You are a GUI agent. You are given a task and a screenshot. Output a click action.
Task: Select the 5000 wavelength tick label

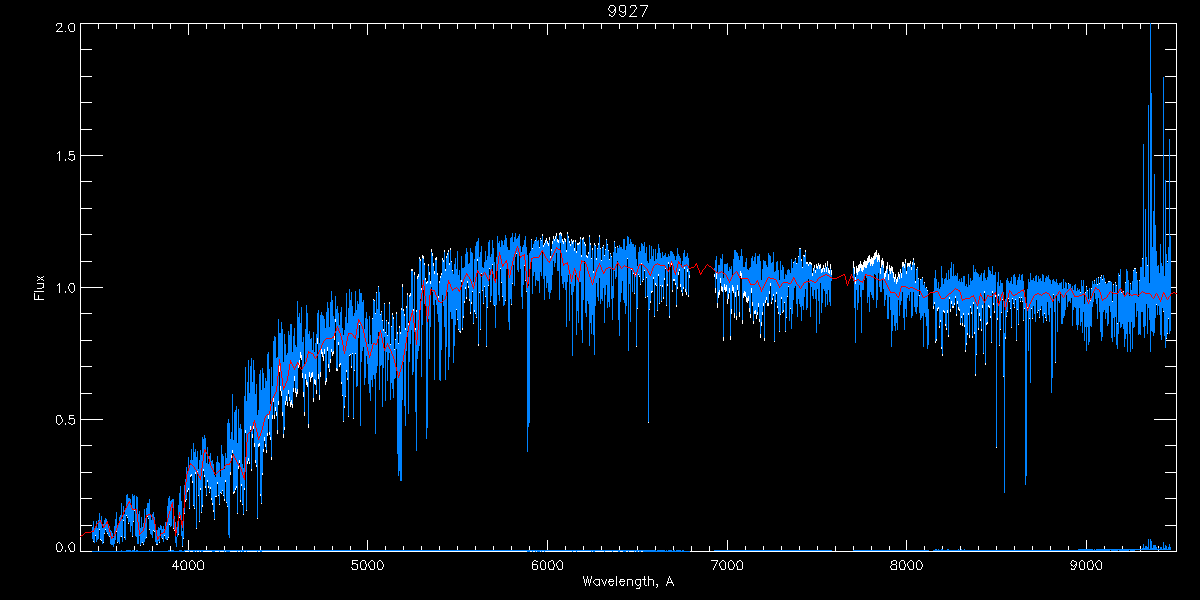(x=367, y=564)
